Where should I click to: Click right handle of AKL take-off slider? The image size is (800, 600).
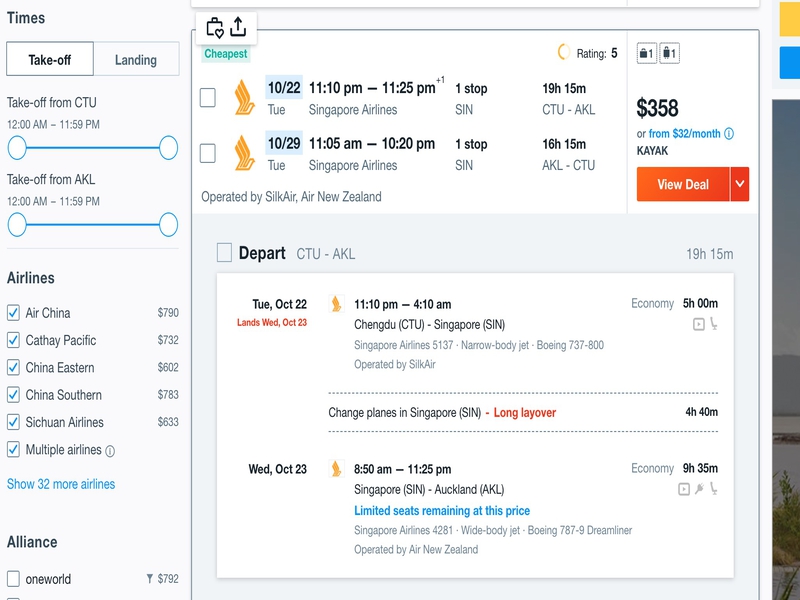[x=168, y=225]
